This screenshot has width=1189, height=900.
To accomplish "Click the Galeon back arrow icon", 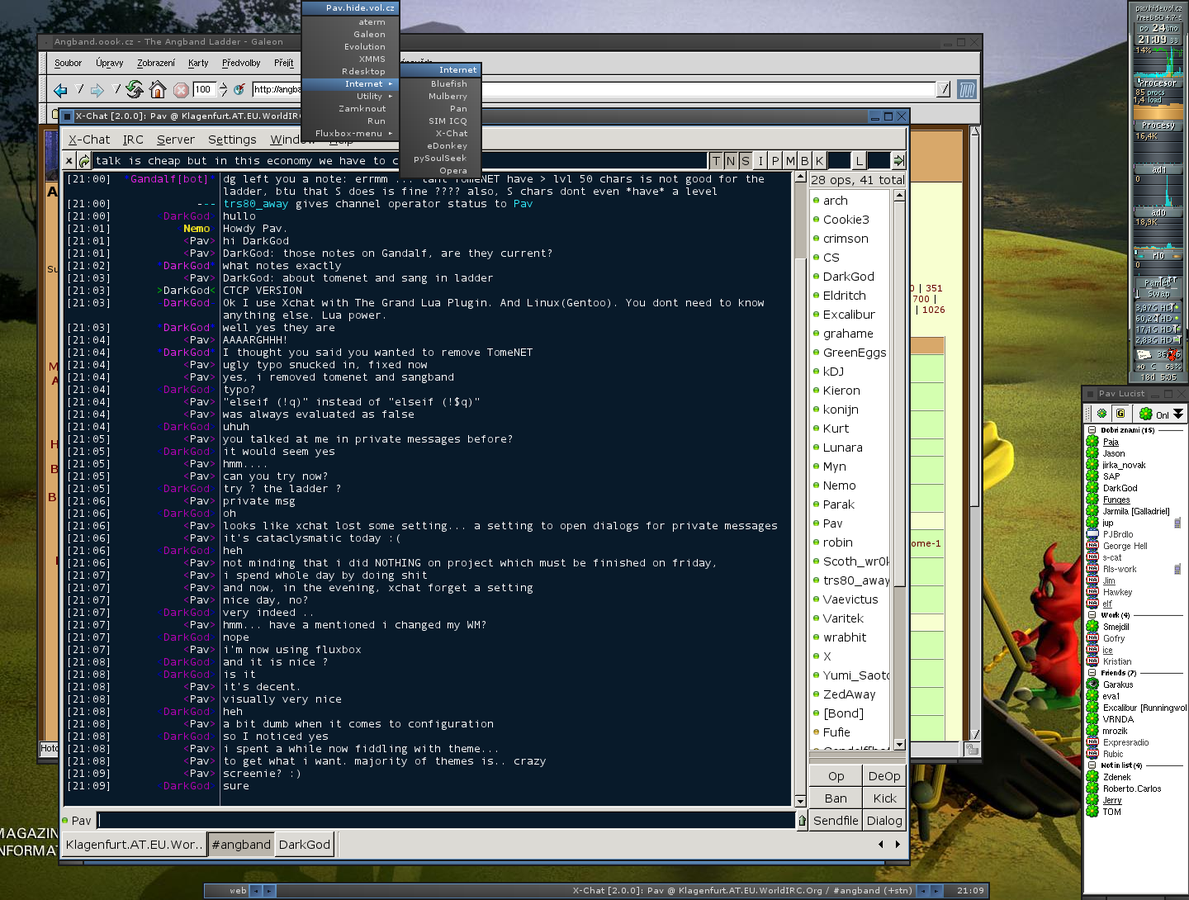I will pos(61,90).
